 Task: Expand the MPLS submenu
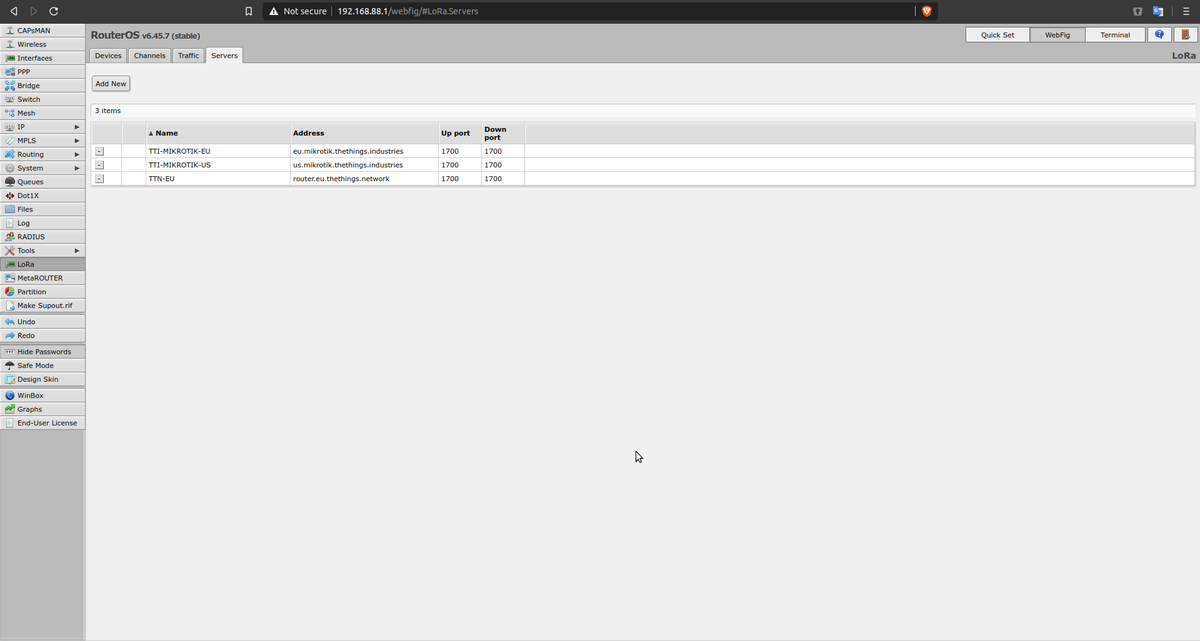(x=42, y=141)
